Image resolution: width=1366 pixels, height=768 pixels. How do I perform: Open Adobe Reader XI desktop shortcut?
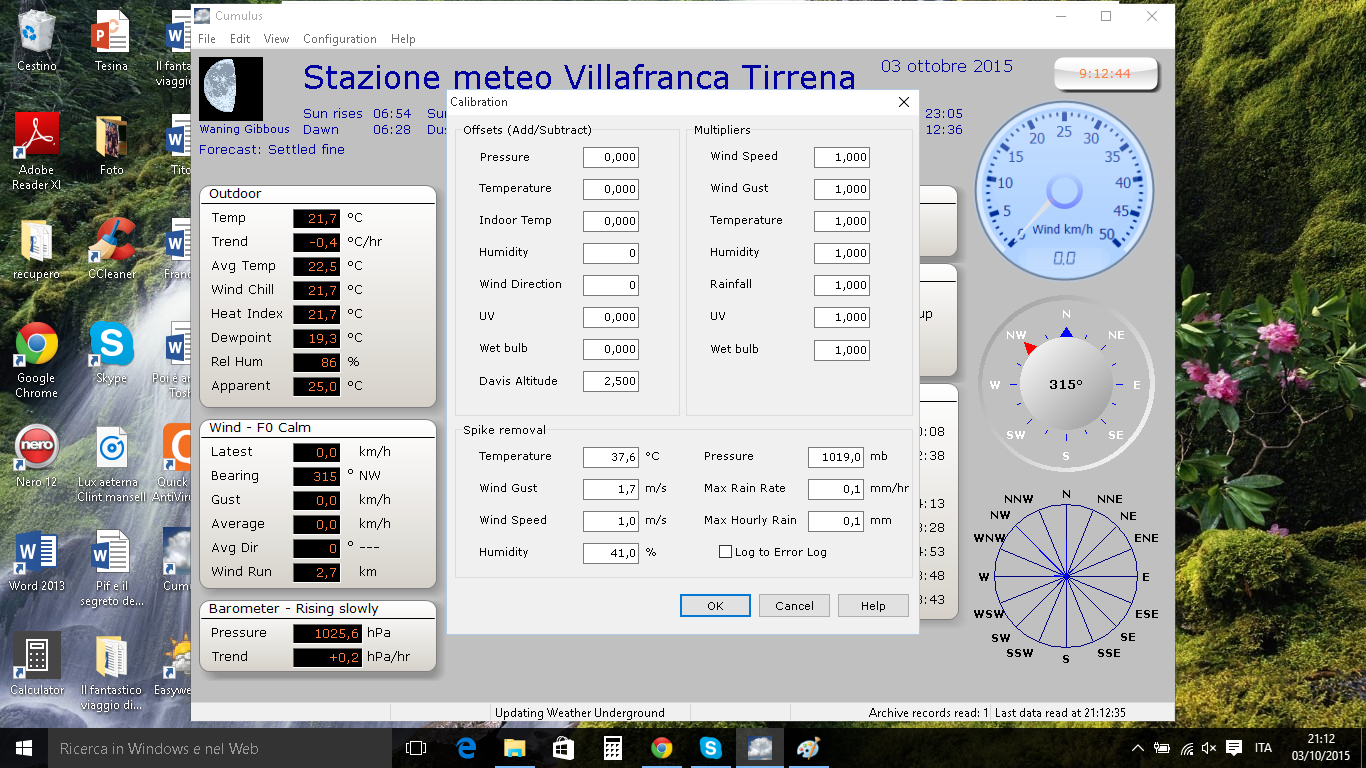(36, 135)
